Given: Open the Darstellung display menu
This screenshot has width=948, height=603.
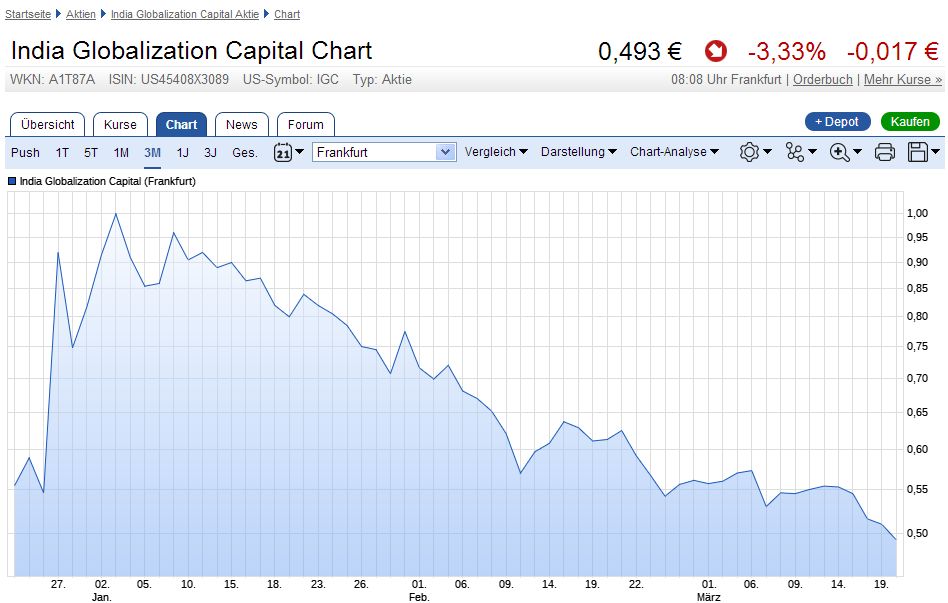Looking at the screenshot, I should [579, 152].
